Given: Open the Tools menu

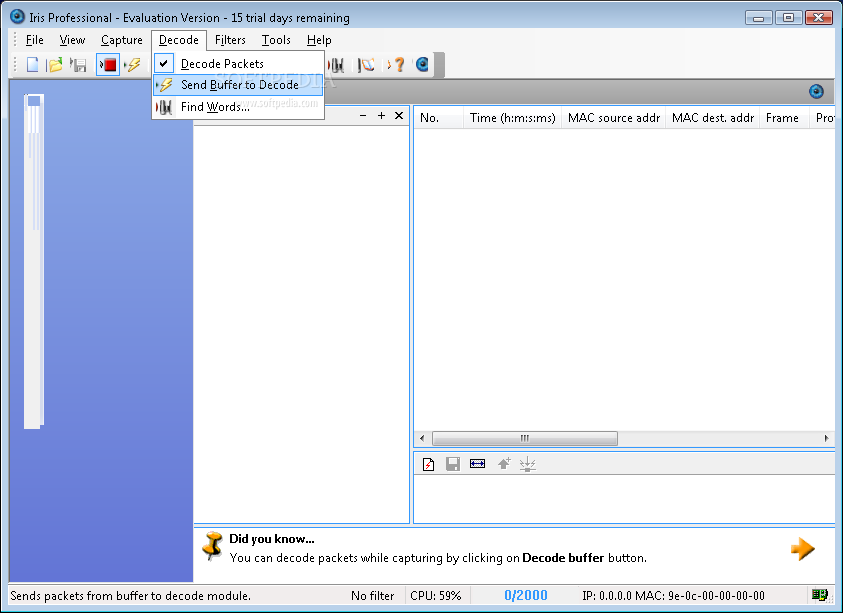Looking at the screenshot, I should tap(276, 40).
